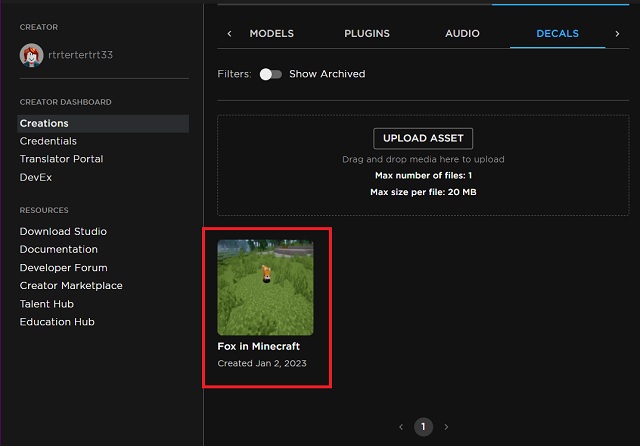Switch to the Models tab
The height and width of the screenshot is (446, 640).
click(x=271, y=33)
